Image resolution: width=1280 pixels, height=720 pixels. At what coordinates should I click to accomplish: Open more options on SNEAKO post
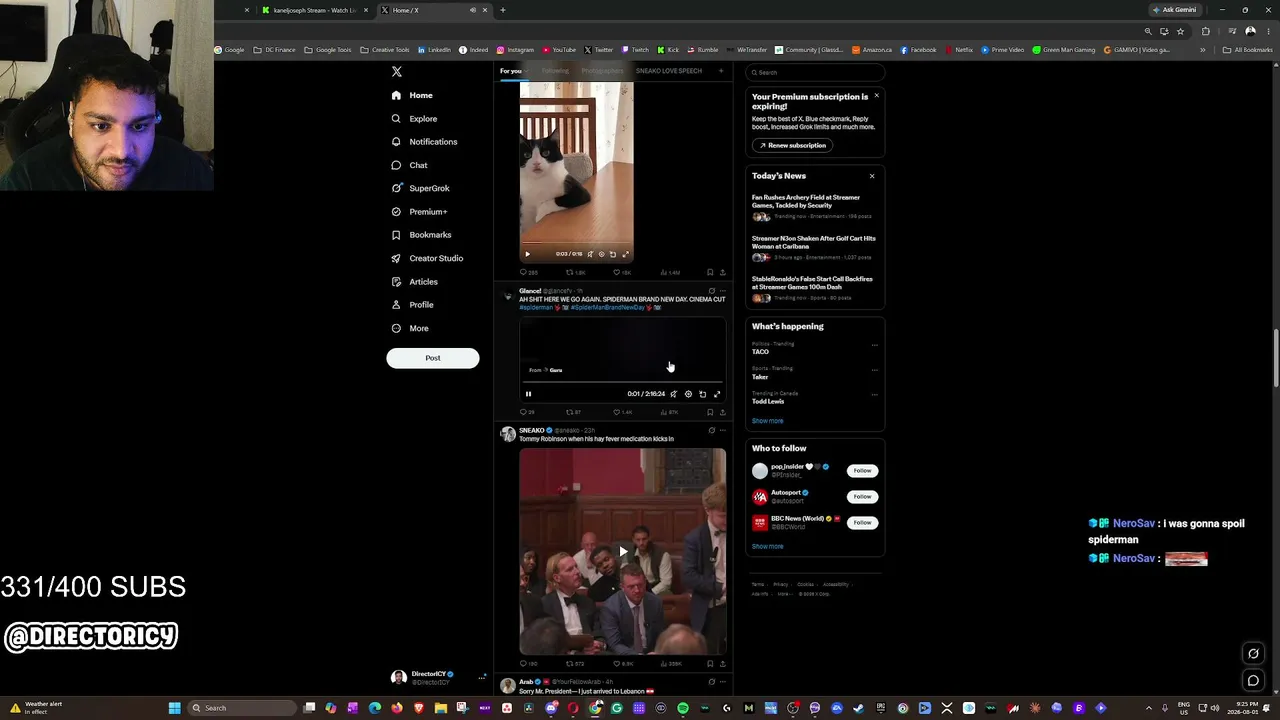[x=723, y=430]
